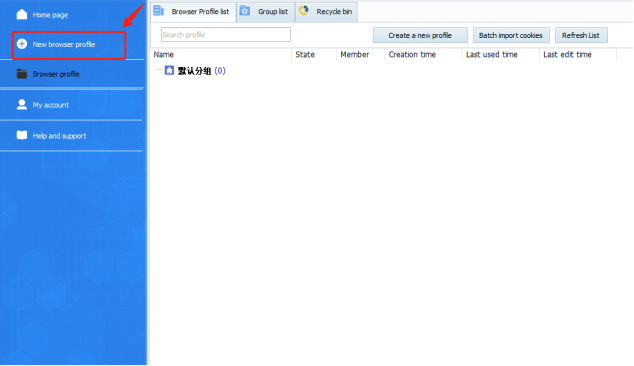Click Refresh List button
634x366 pixels.
coord(581,35)
